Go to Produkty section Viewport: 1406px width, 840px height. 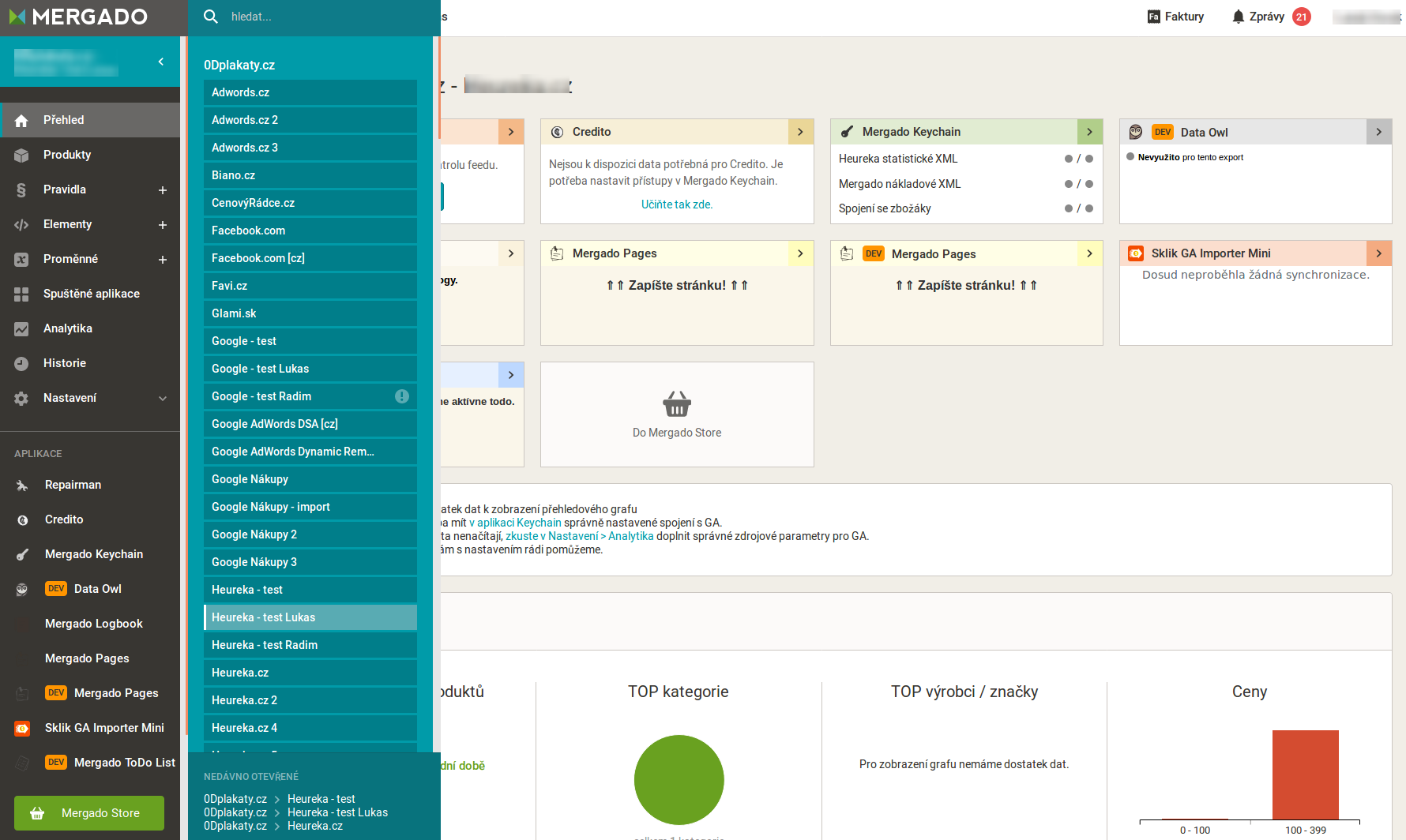[90, 155]
